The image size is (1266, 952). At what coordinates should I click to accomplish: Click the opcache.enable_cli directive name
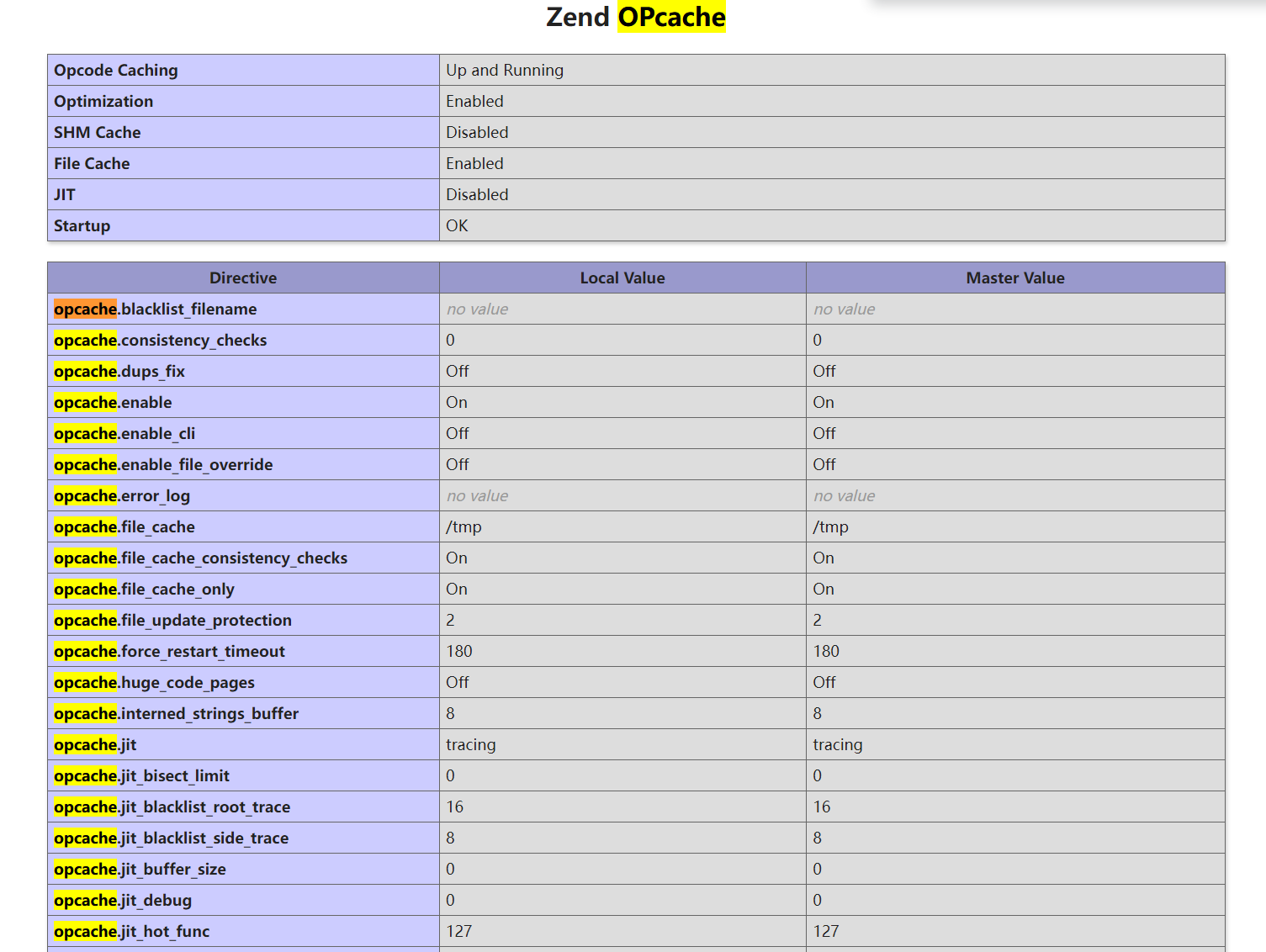tap(124, 434)
